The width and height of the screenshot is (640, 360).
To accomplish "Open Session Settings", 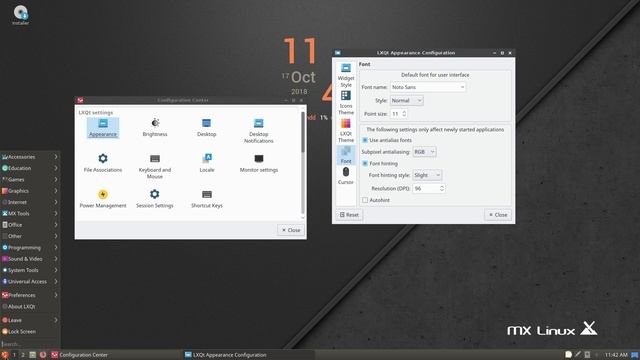I will coord(155,199).
